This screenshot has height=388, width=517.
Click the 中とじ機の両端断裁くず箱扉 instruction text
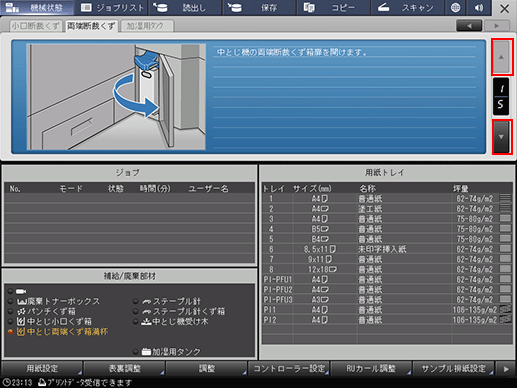pyautogui.click(x=292, y=52)
